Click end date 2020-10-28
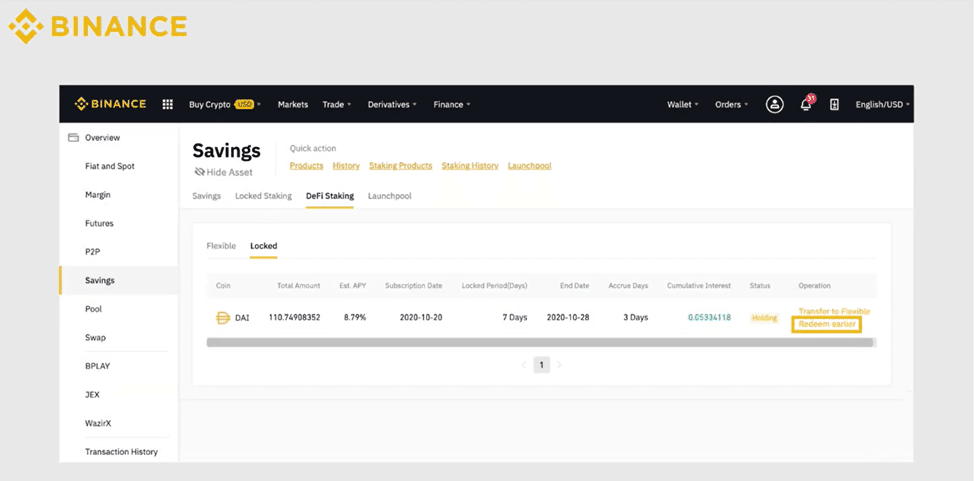975x481 pixels. point(568,318)
